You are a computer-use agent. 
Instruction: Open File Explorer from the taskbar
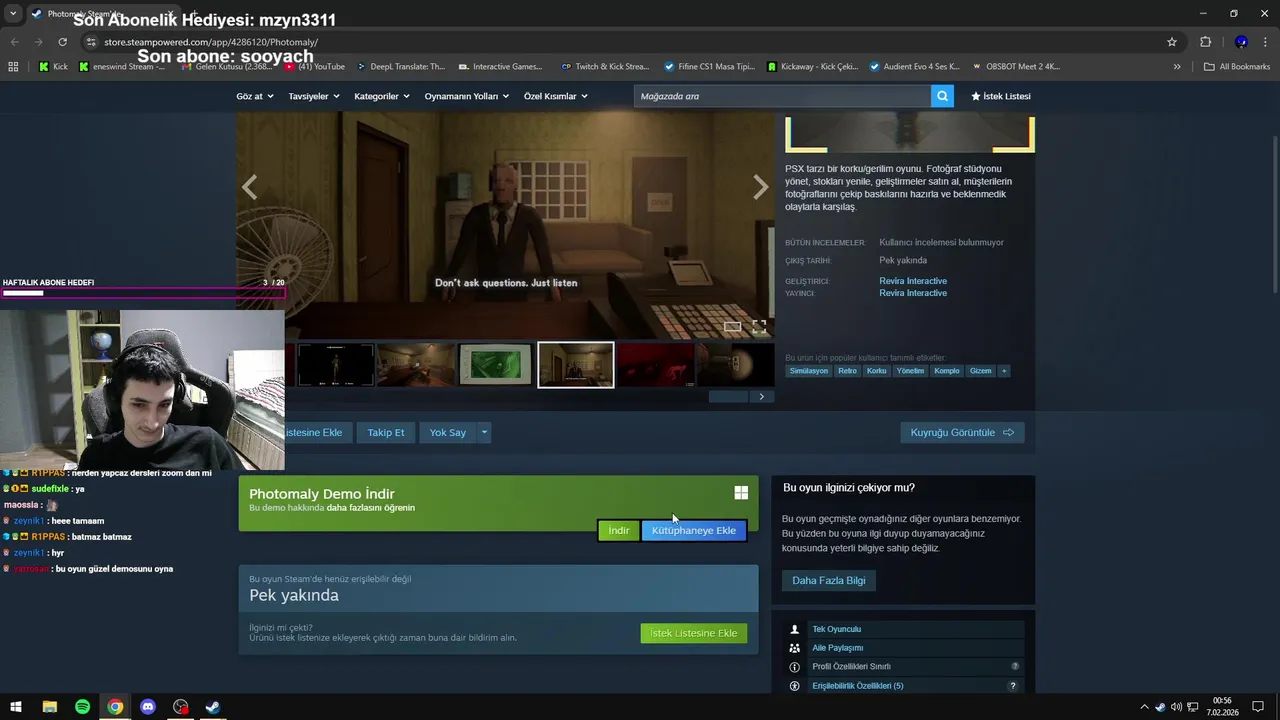pyautogui.click(x=49, y=707)
